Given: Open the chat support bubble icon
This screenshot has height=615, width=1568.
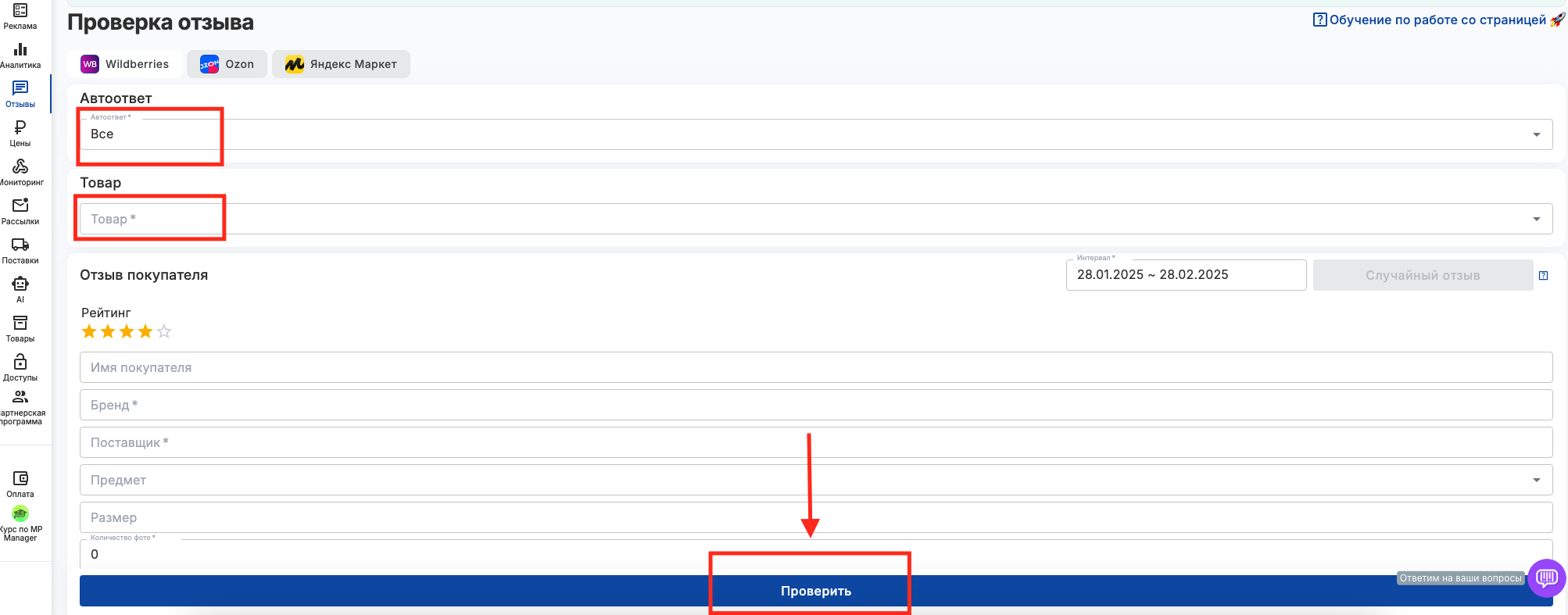Looking at the screenshot, I should click(x=1546, y=578).
